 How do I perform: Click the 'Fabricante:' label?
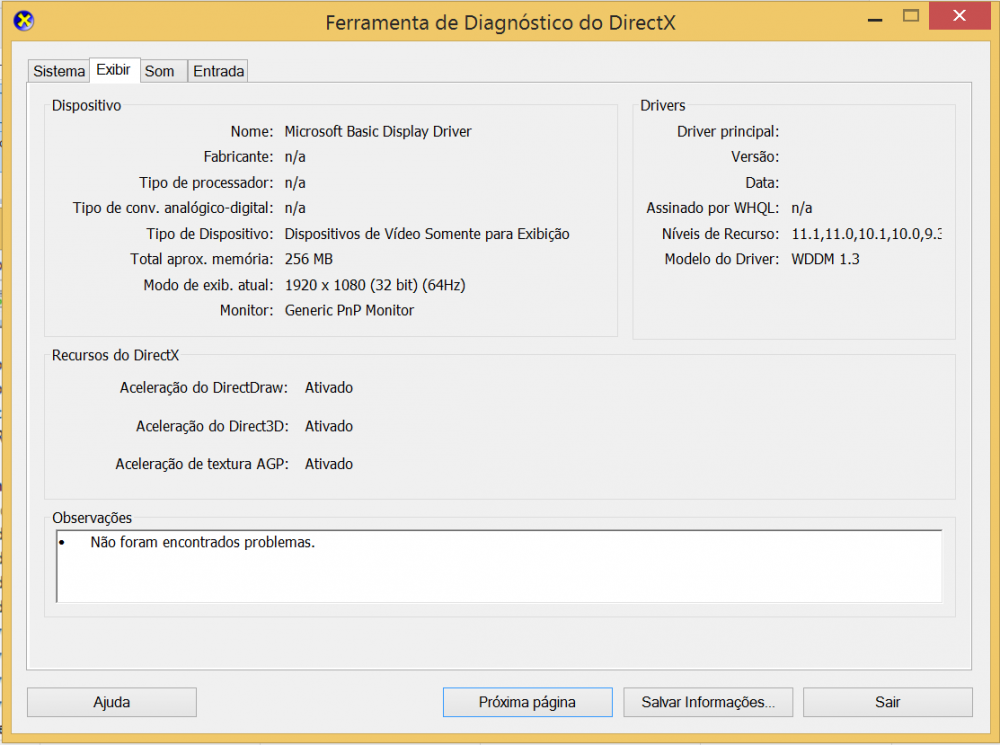point(239,157)
